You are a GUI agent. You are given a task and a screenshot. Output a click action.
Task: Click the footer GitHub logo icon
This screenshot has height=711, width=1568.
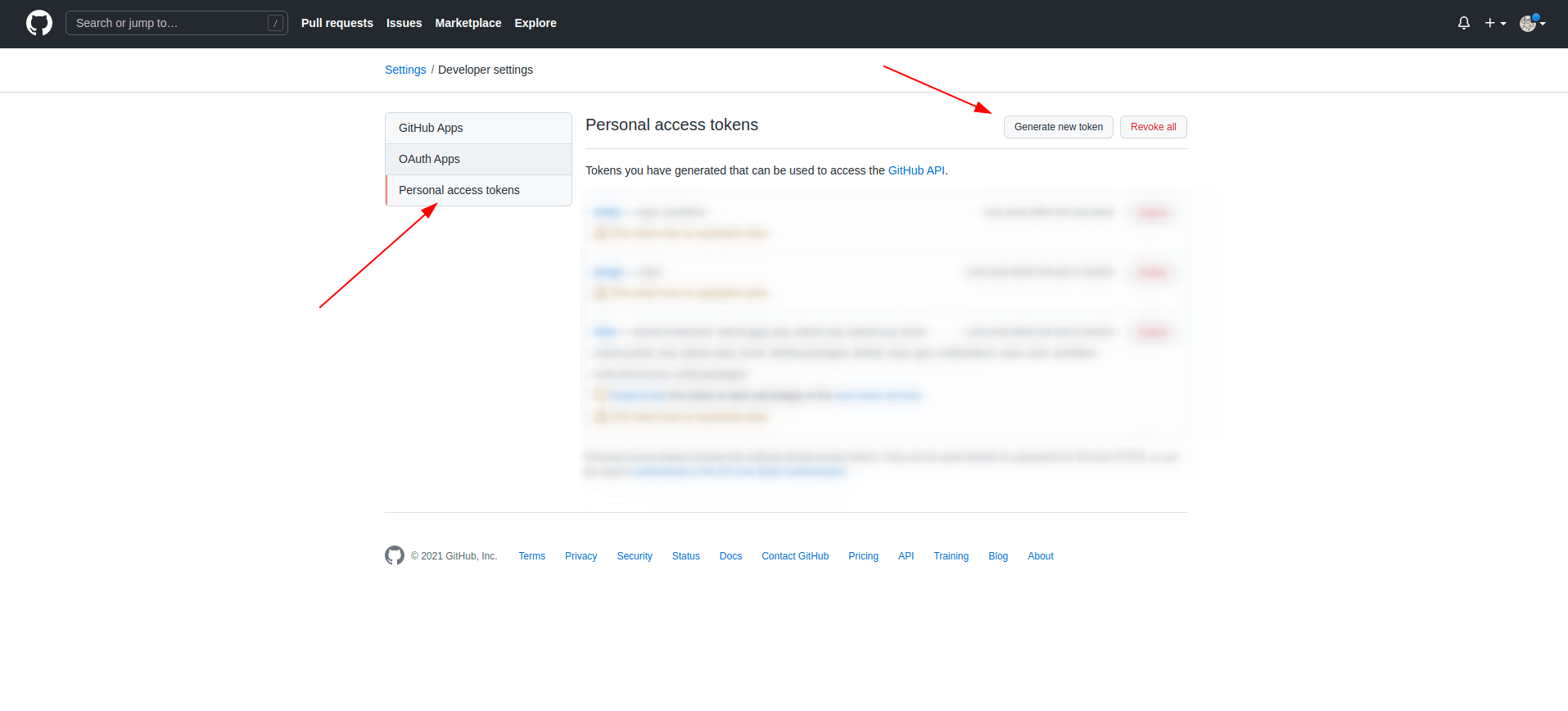tap(395, 555)
